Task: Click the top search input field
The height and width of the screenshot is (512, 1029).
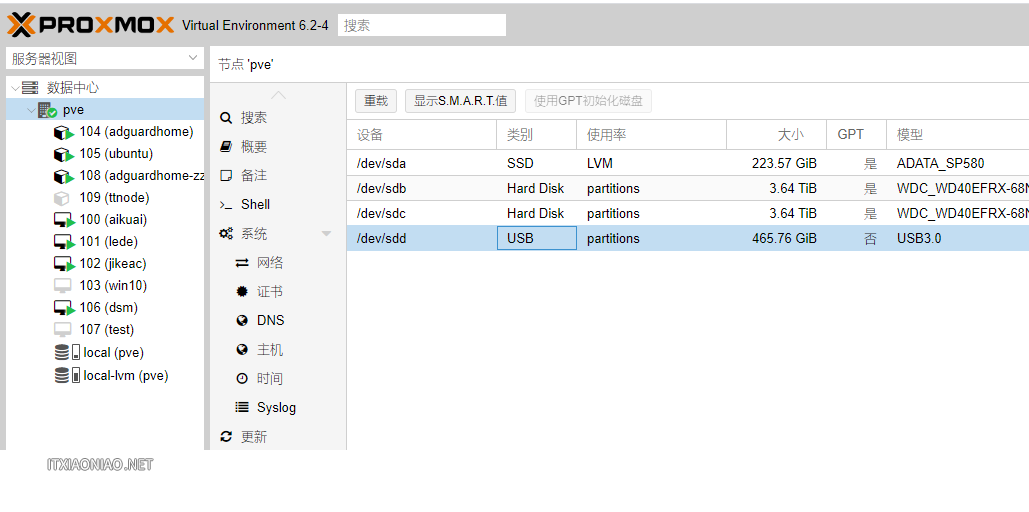Action: point(422,25)
